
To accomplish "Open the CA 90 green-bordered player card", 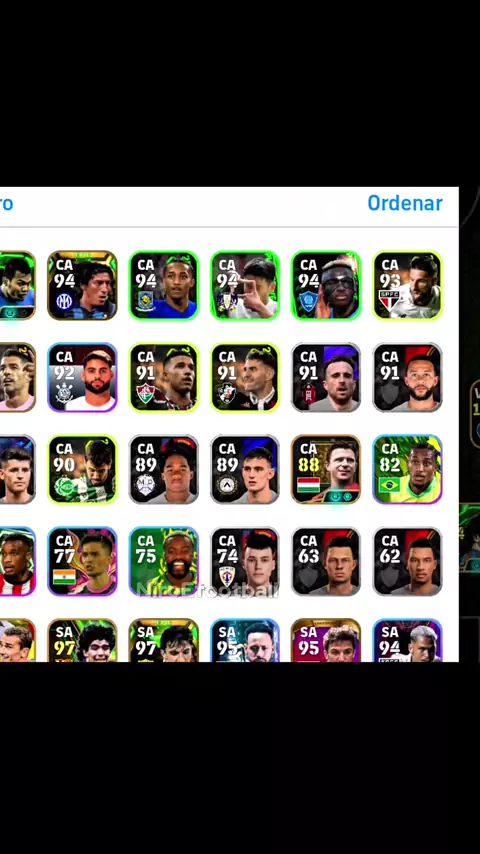I will coord(82,469).
